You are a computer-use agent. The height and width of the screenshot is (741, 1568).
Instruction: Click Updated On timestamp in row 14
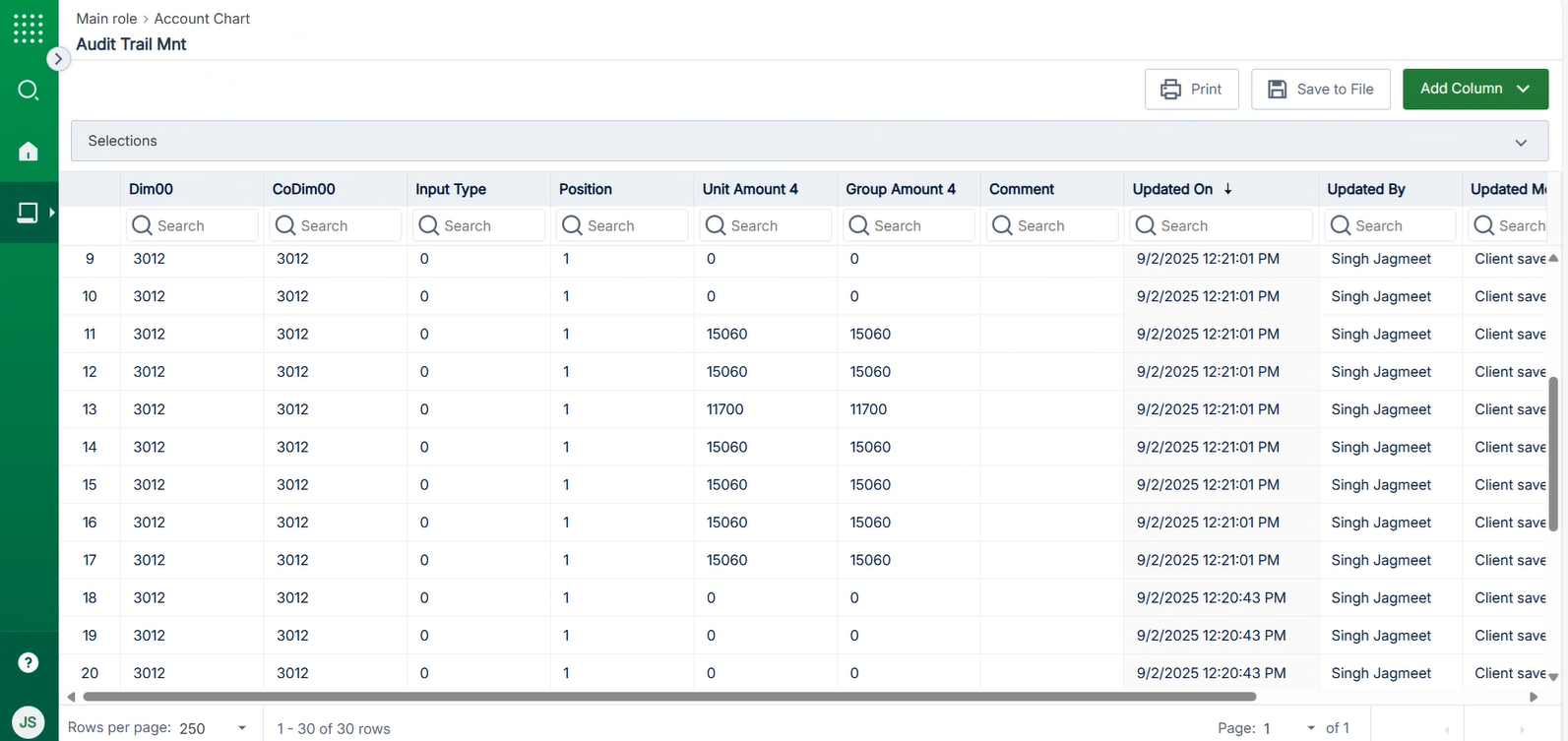point(1208,448)
